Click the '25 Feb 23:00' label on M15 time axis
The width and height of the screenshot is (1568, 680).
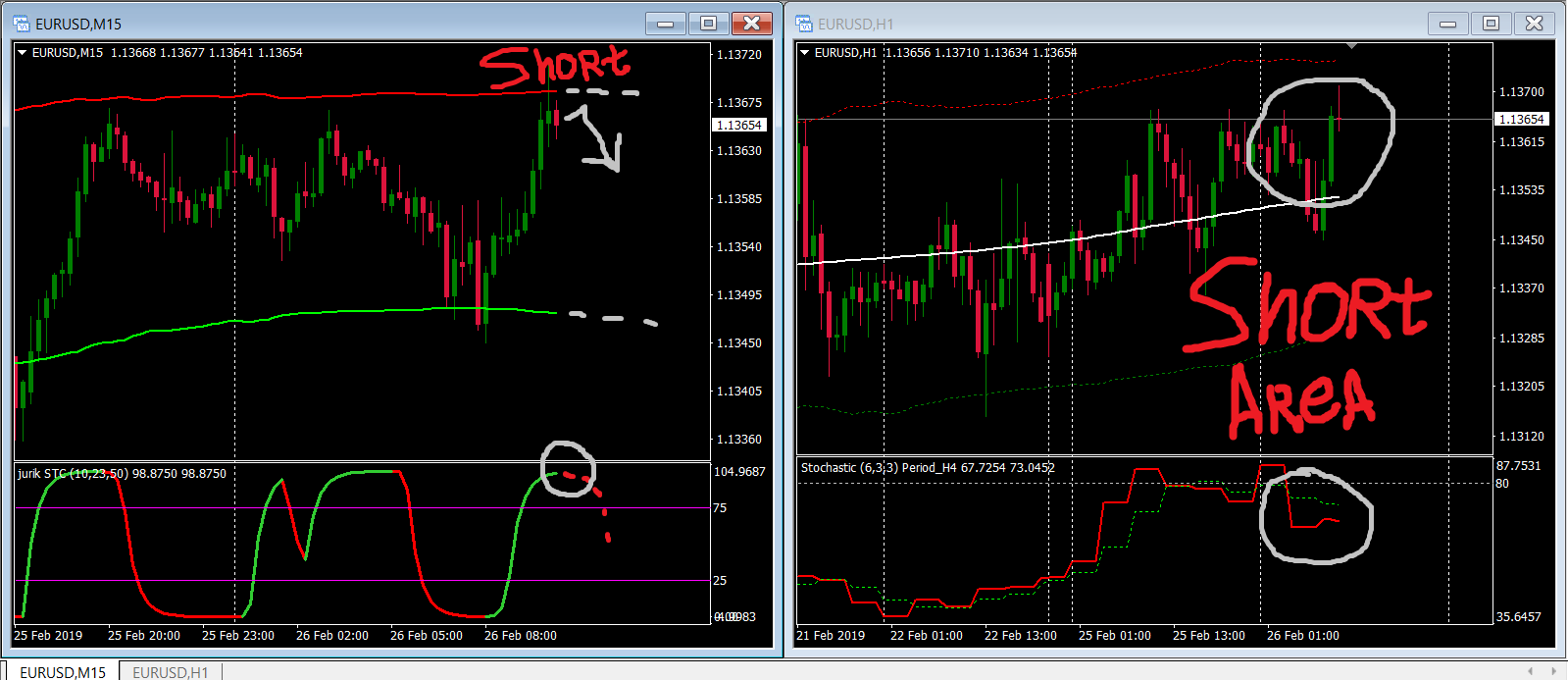point(238,636)
